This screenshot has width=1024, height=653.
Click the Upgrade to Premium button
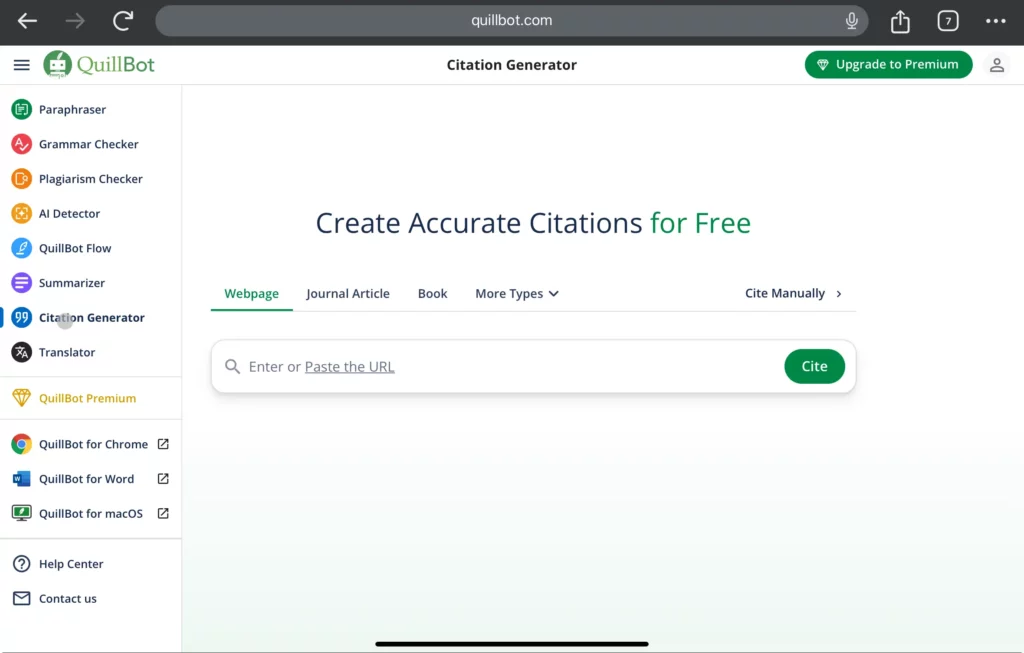[888, 65]
